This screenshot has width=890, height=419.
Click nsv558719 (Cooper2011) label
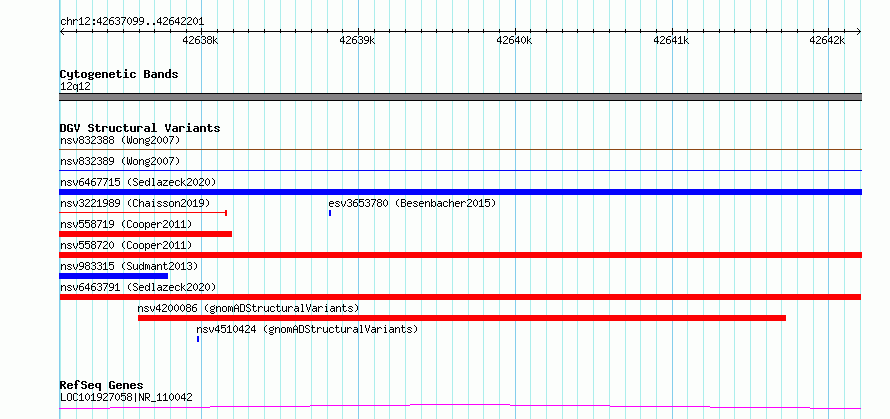click(126, 224)
